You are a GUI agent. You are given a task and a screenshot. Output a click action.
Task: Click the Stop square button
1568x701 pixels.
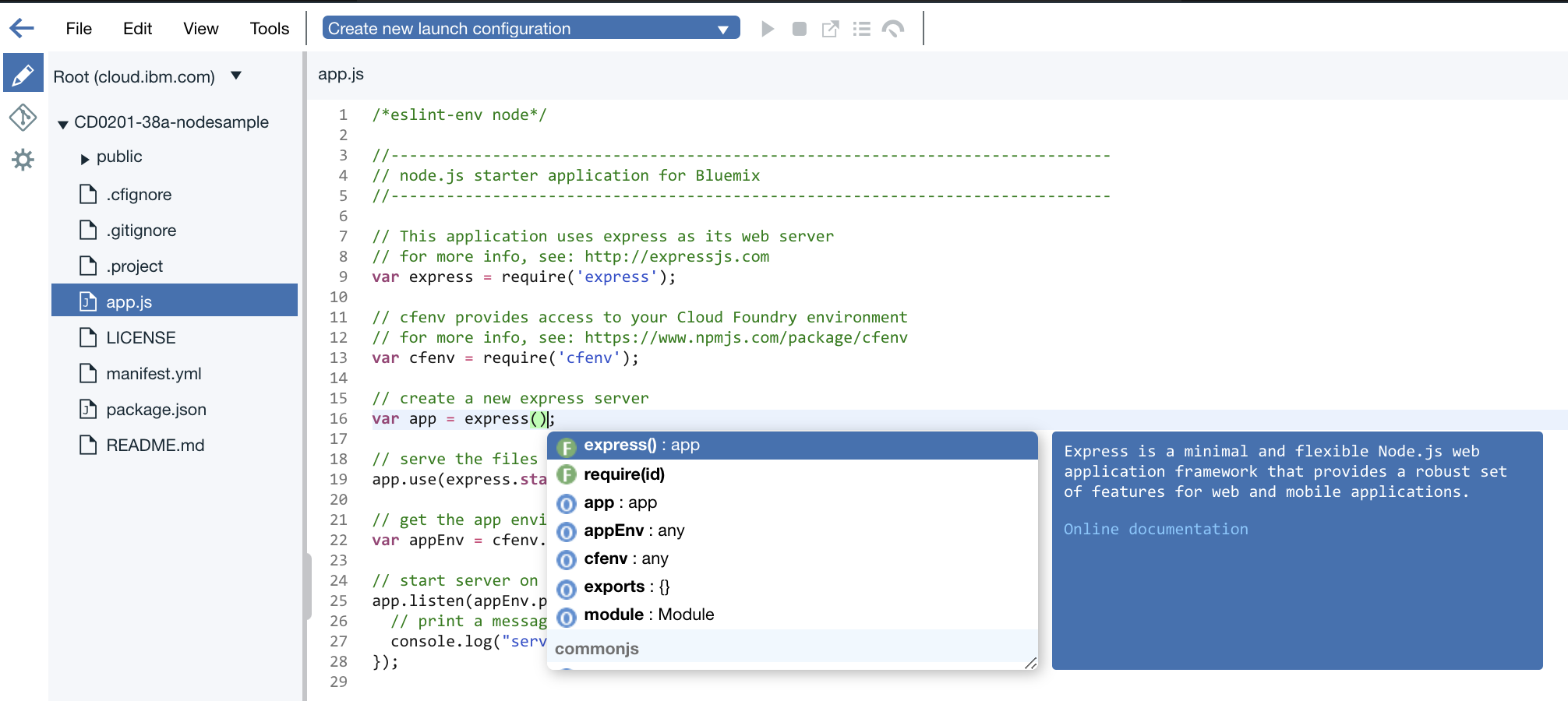coord(799,29)
